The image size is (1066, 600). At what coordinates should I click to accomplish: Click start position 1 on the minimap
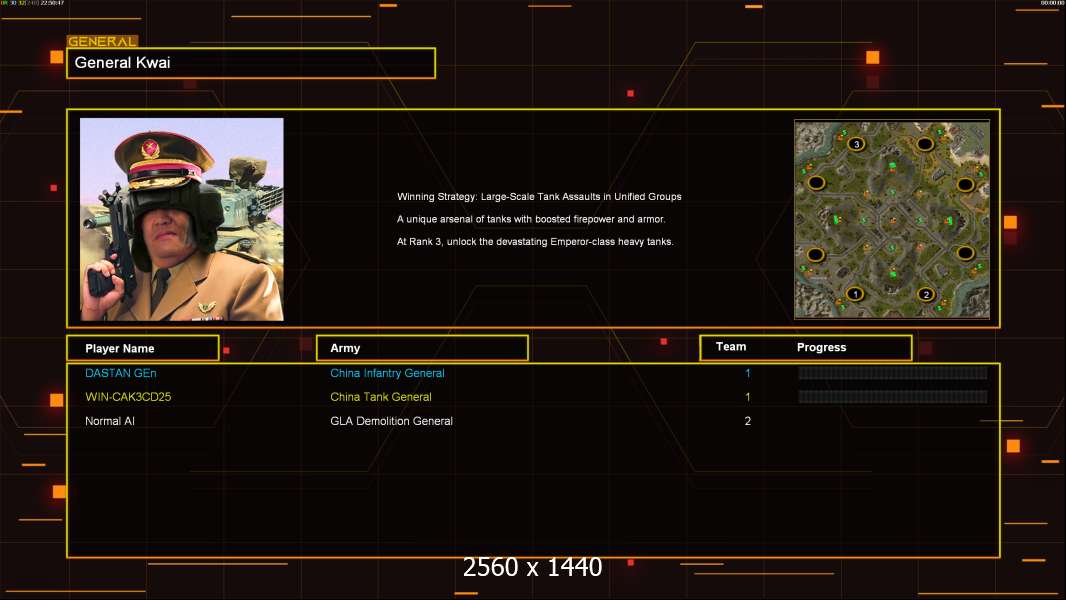[854, 294]
